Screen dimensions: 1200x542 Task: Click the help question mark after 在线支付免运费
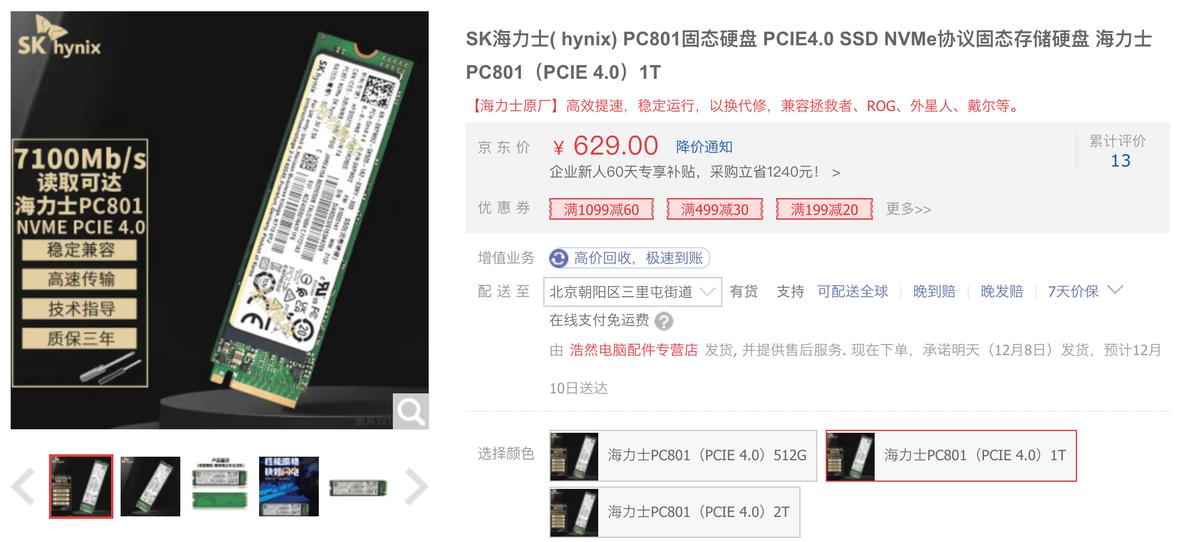(x=664, y=322)
